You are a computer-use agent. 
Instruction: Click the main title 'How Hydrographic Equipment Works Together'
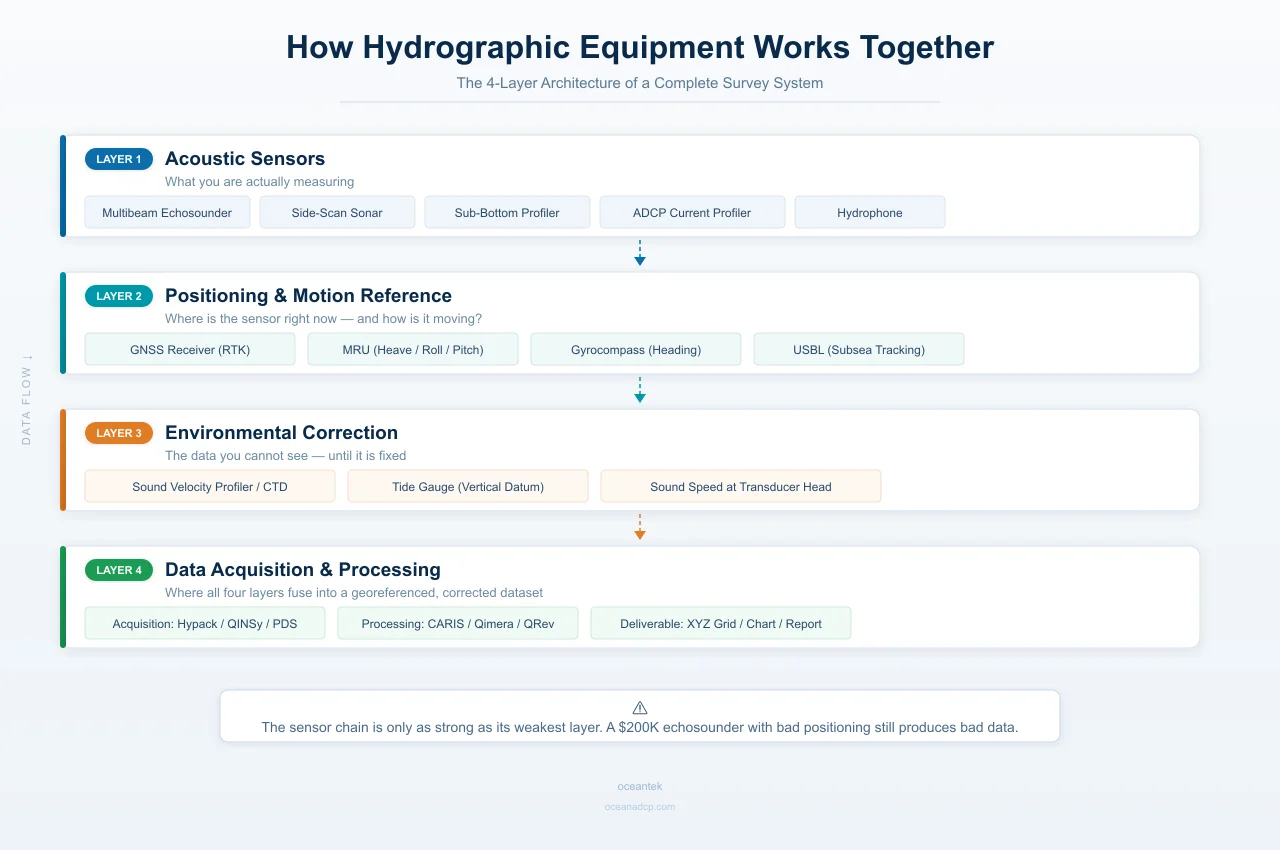coord(640,47)
